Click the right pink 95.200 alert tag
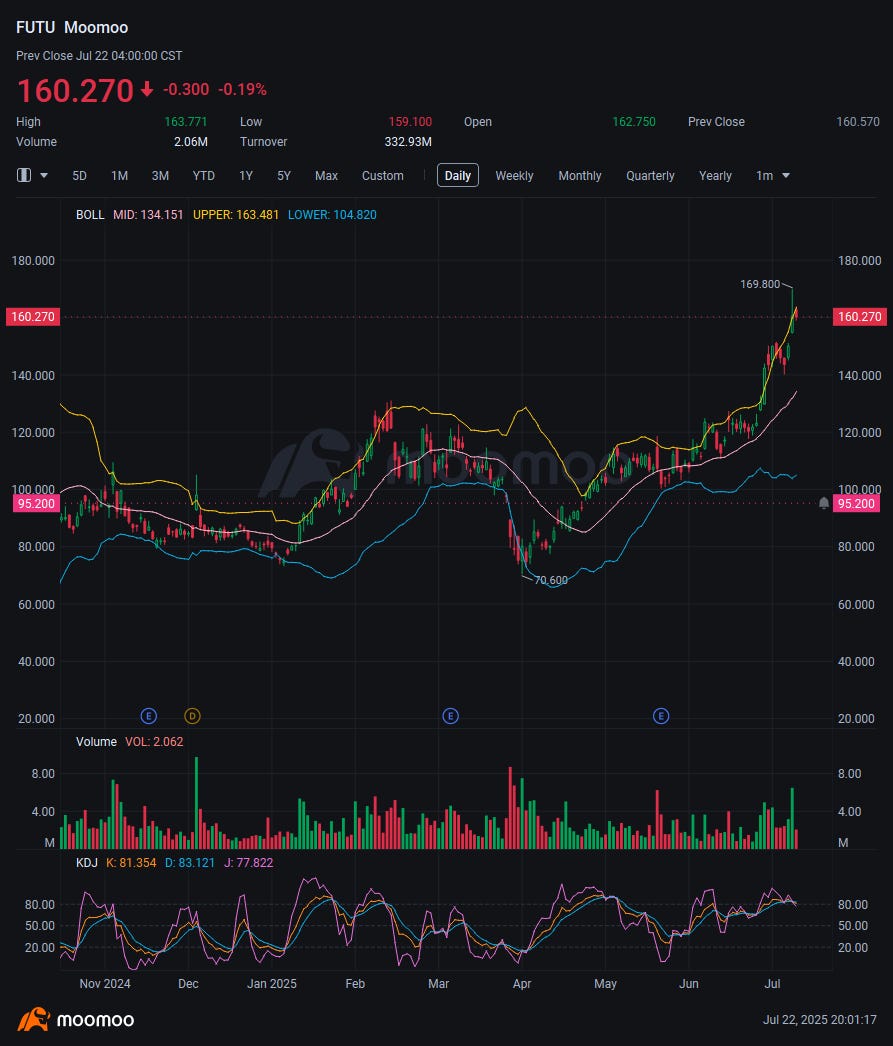 pyautogui.click(x=856, y=503)
